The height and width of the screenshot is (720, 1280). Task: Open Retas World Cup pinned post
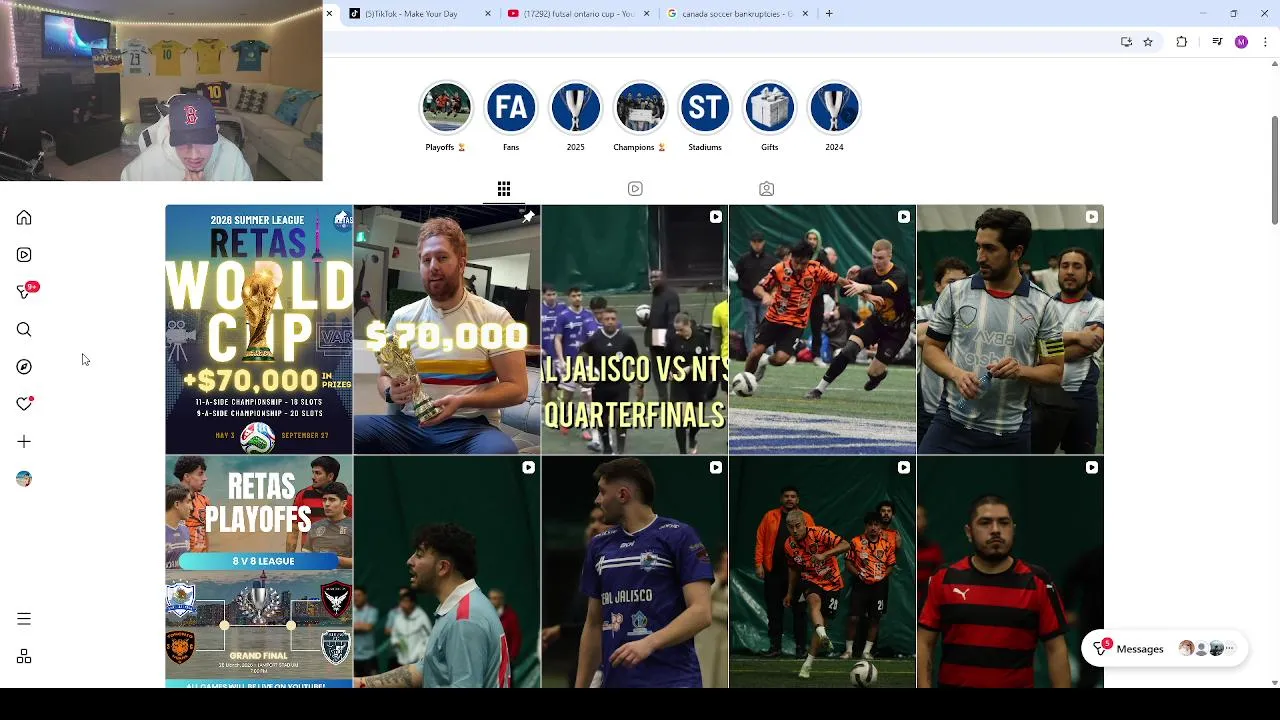(x=259, y=330)
